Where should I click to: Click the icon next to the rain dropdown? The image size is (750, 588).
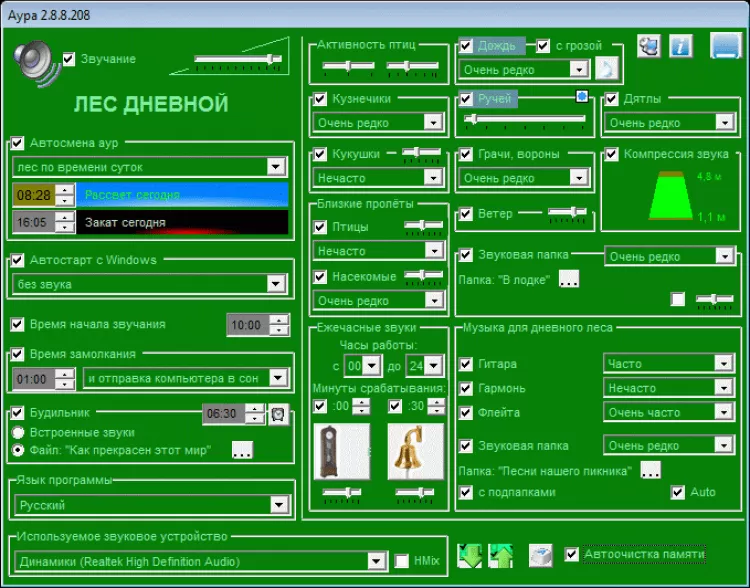[607, 69]
